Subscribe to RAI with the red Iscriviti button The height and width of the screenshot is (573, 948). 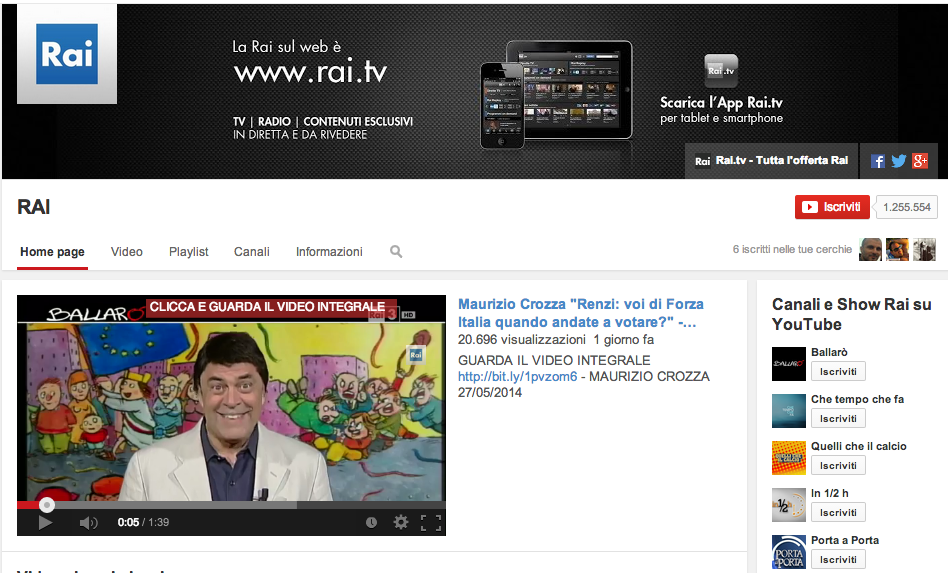click(x=832, y=207)
